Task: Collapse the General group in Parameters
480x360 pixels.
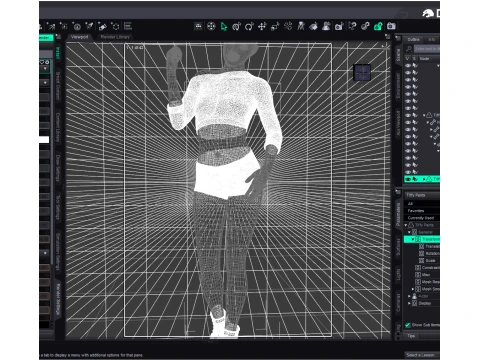Action: pos(409,232)
